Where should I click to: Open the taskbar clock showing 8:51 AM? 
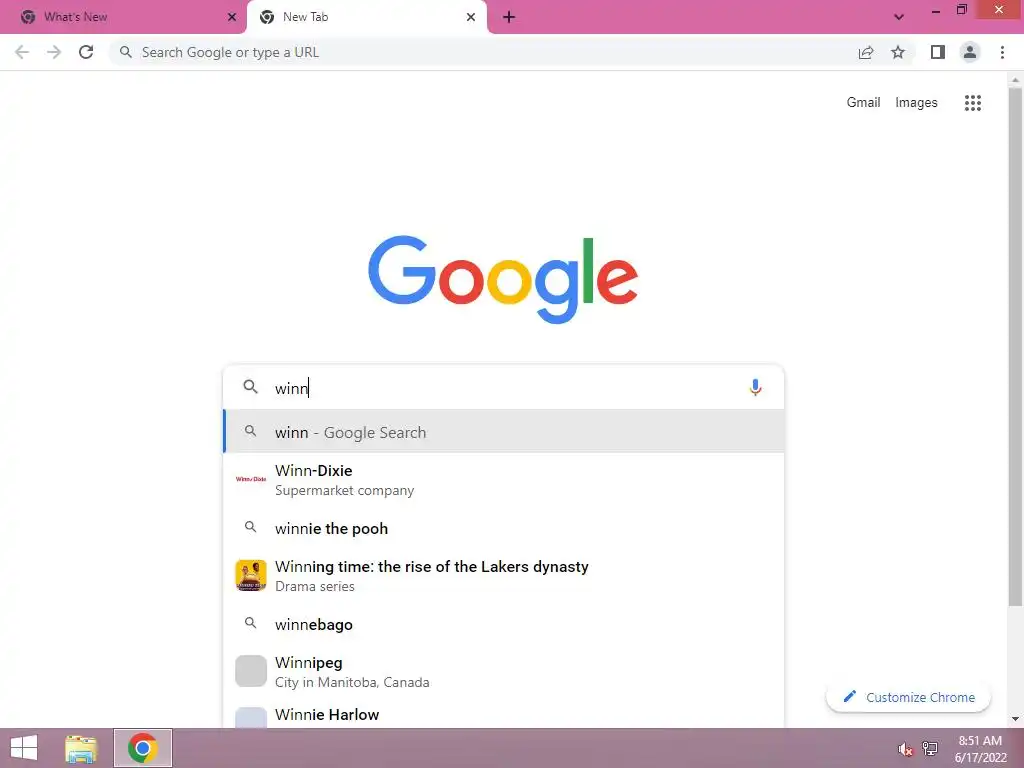[x=980, y=748]
